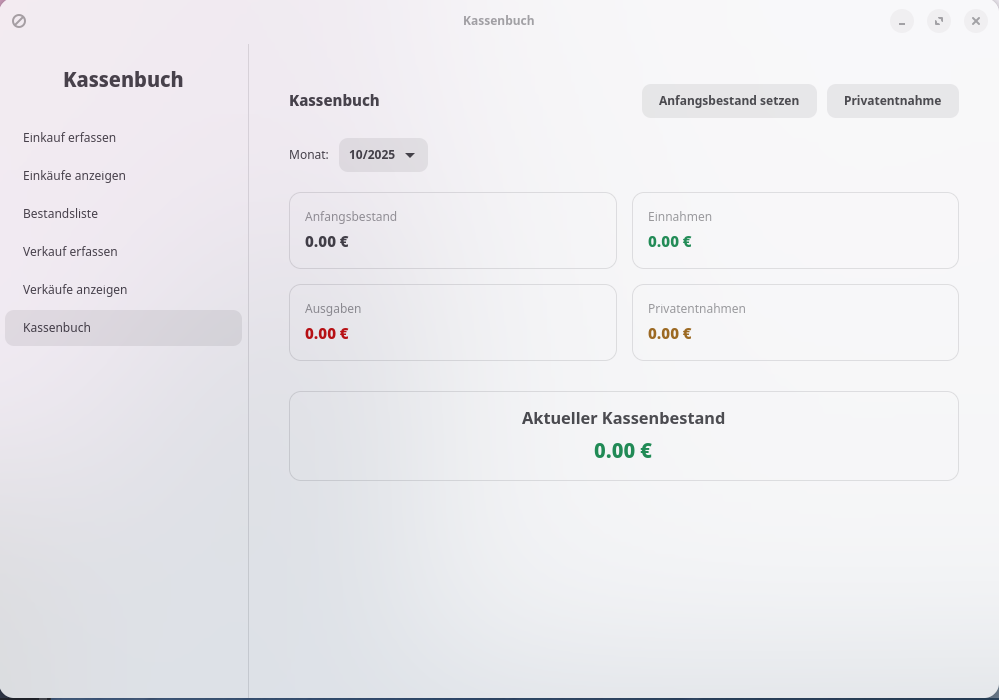Image resolution: width=999 pixels, height=700 pixels.
Task: Close the Kassenbuch window
Action: [x=976, y=21]
